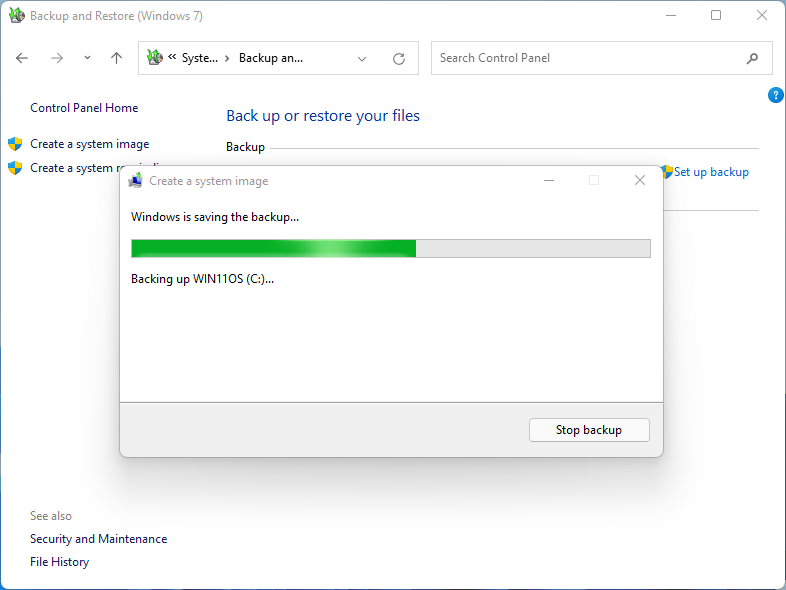Open Control Panel Home link
The width and height of the screenshot is (786, 590).
(84, 108)
